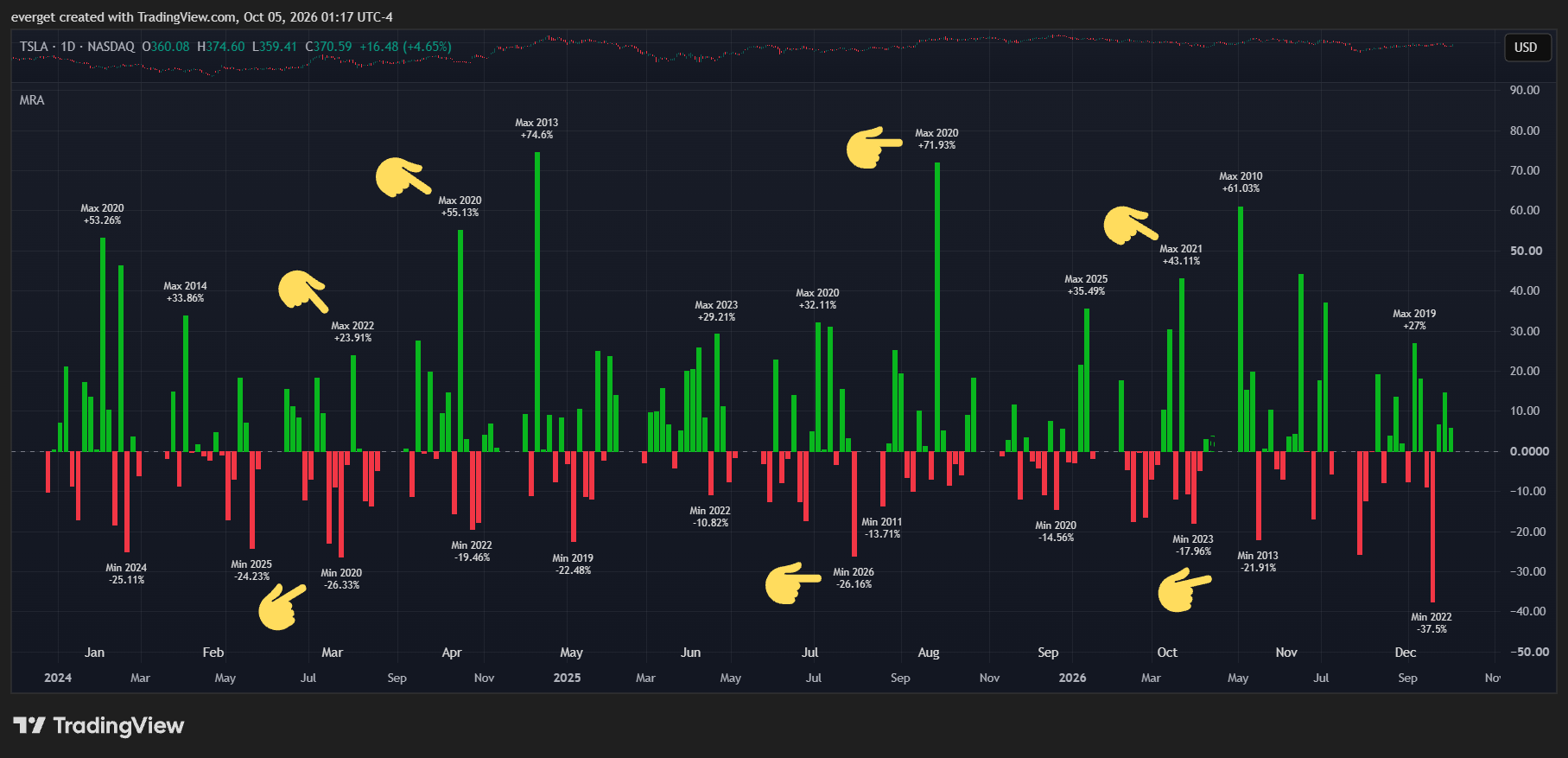Select the "Max 2023 +29.21%" label

716,311
